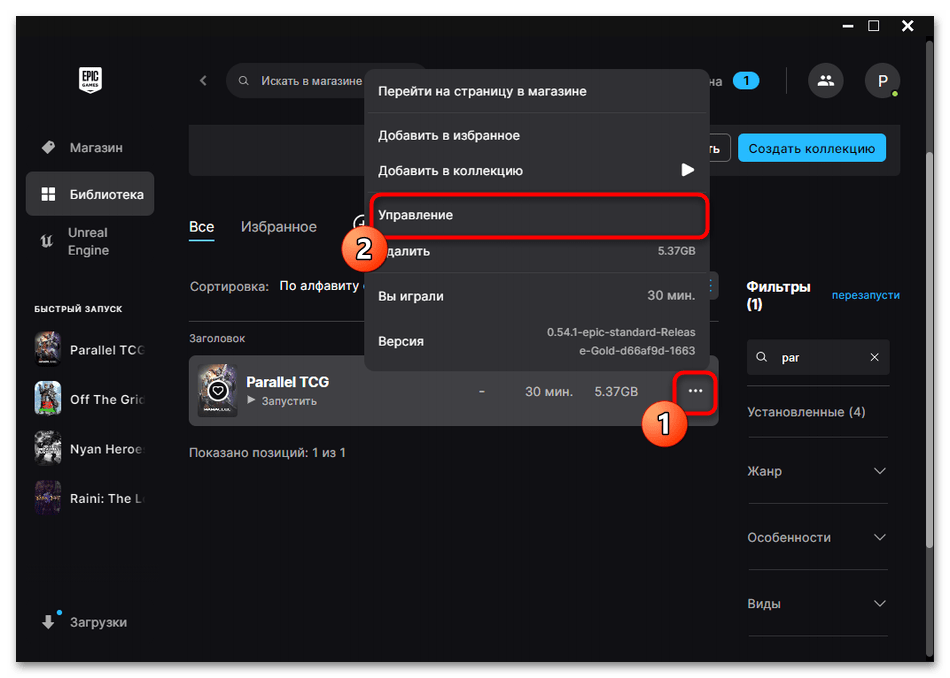Click the notification badge showing 1
The height and width of the screenshot is (678, 950).
(746, 81)
